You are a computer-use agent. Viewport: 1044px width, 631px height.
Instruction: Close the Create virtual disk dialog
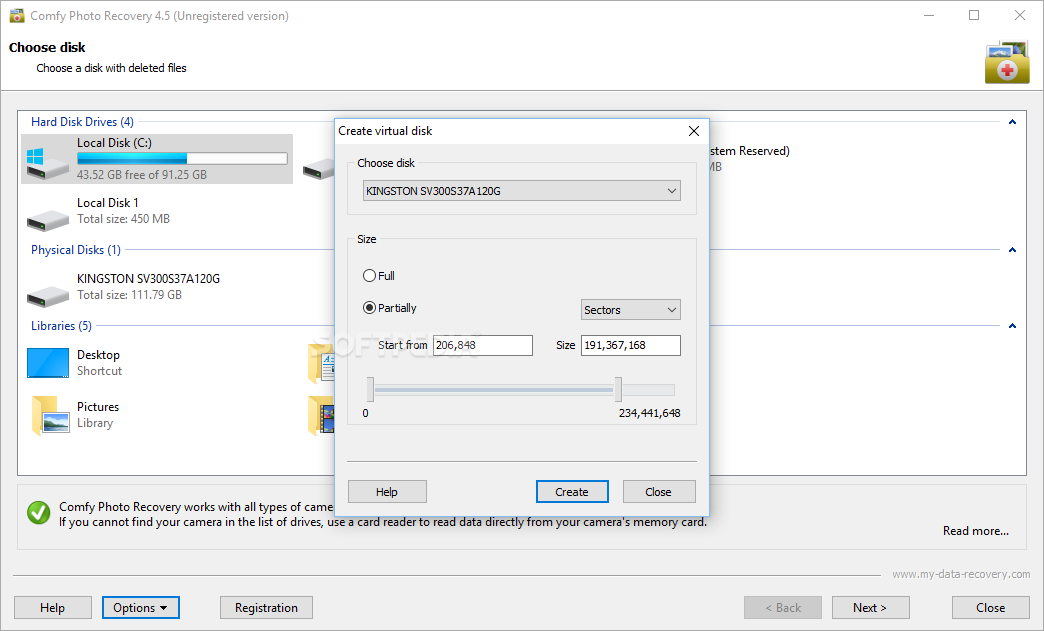tap(694, 131)
